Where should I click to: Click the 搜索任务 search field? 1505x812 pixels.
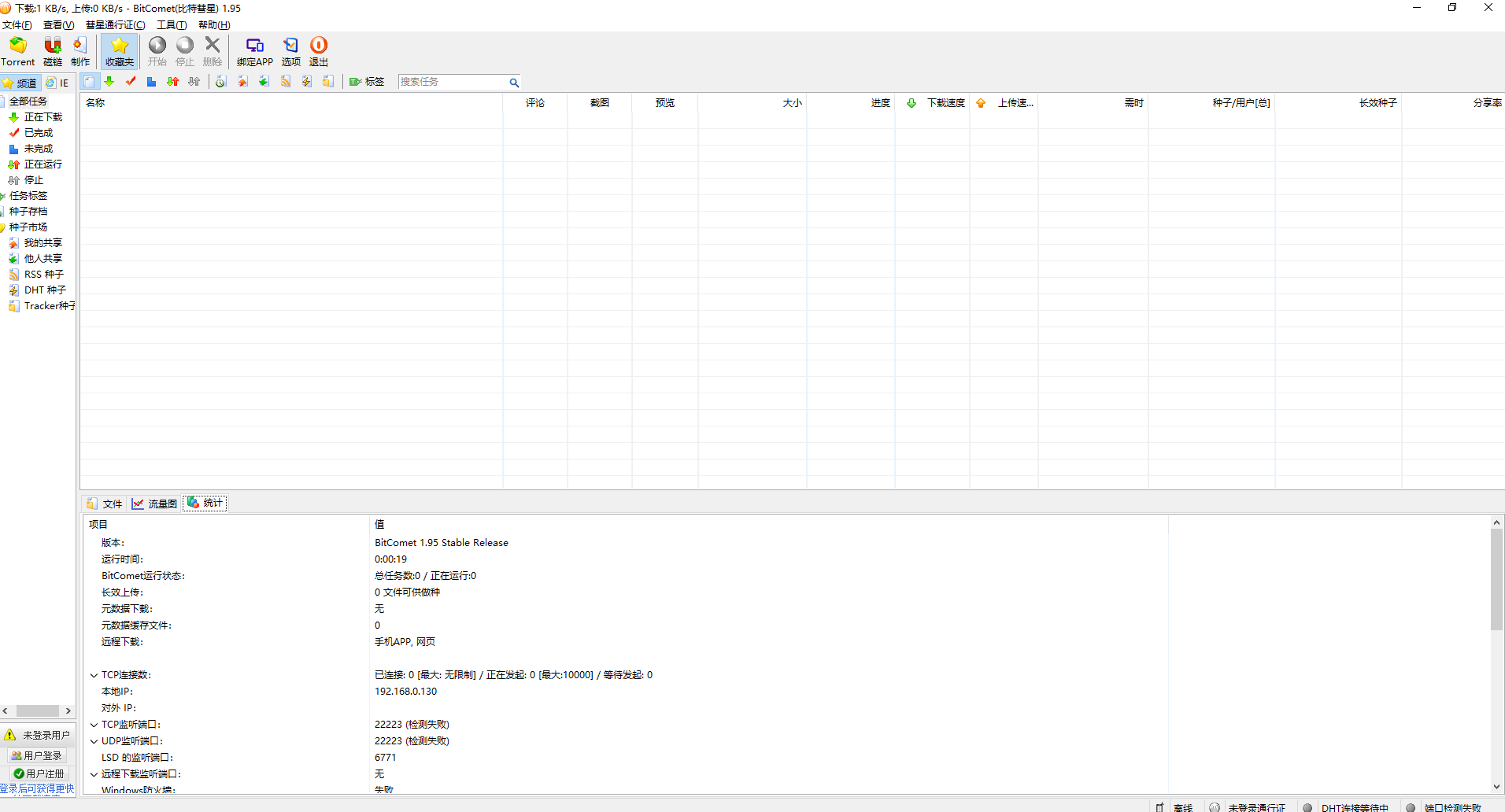453,82
